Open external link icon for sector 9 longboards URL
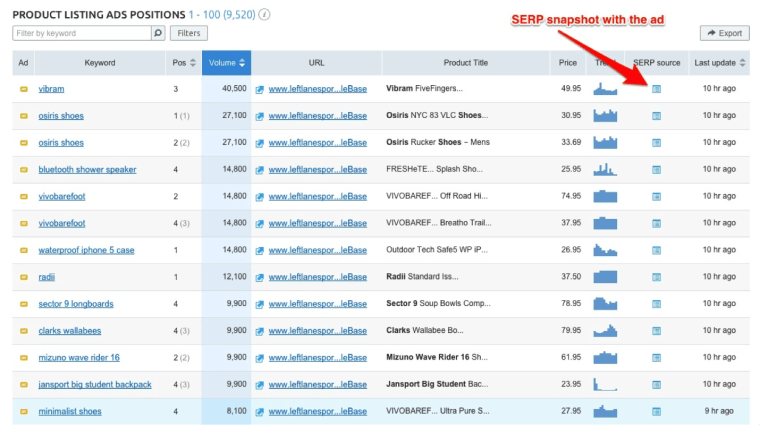 tap(260, 304)
